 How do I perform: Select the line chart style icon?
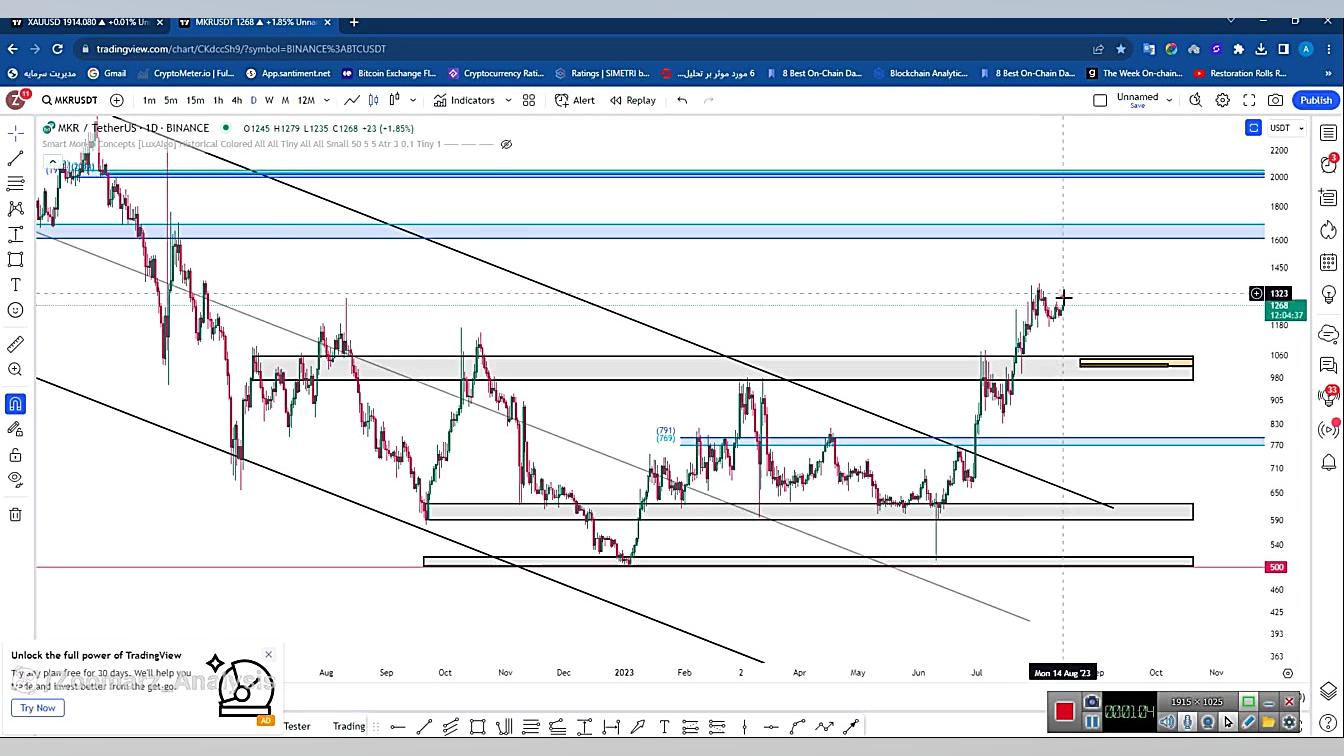[x=352, y=100]
